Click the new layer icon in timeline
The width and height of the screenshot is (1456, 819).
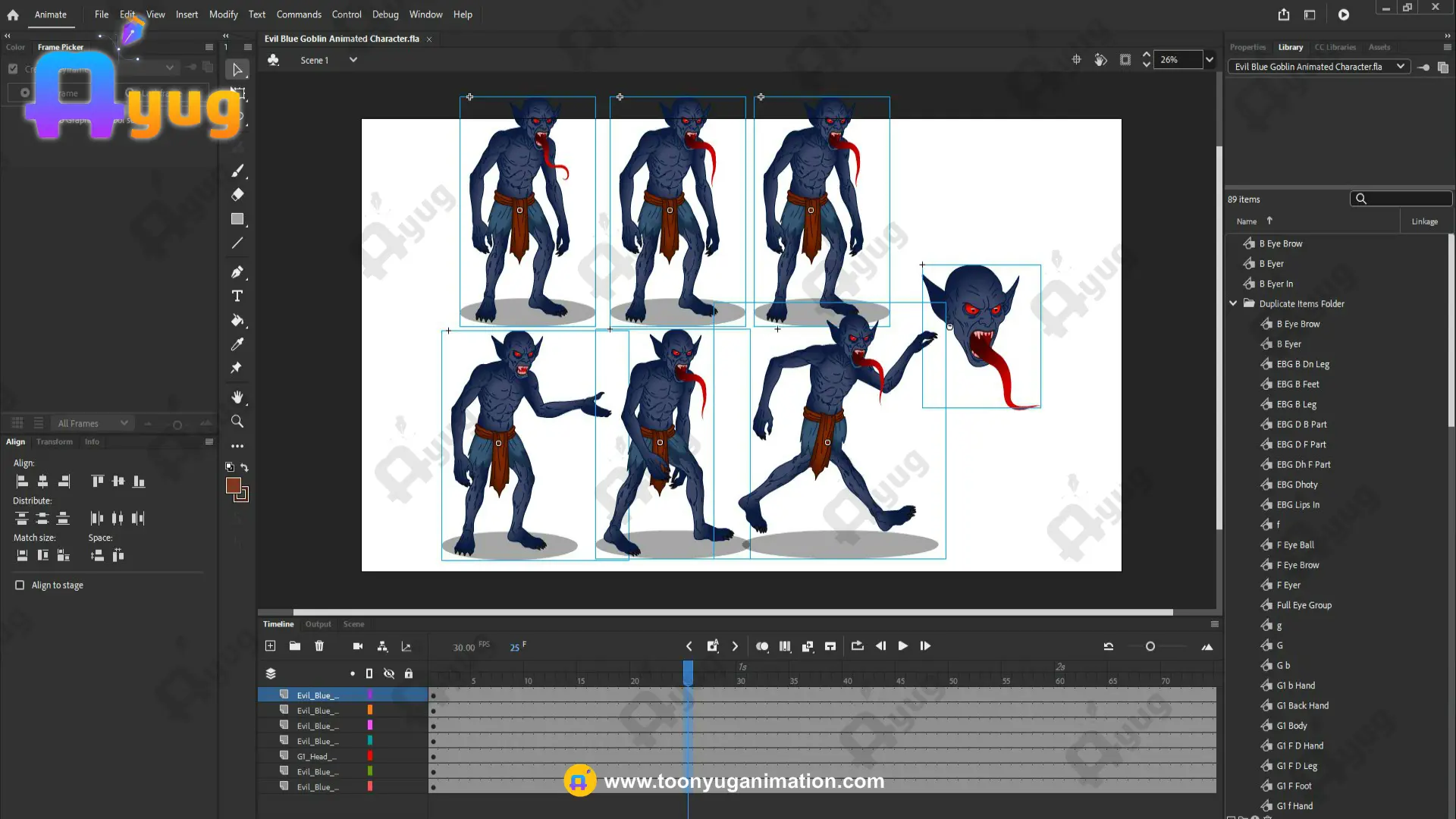(x=270, y=646)
